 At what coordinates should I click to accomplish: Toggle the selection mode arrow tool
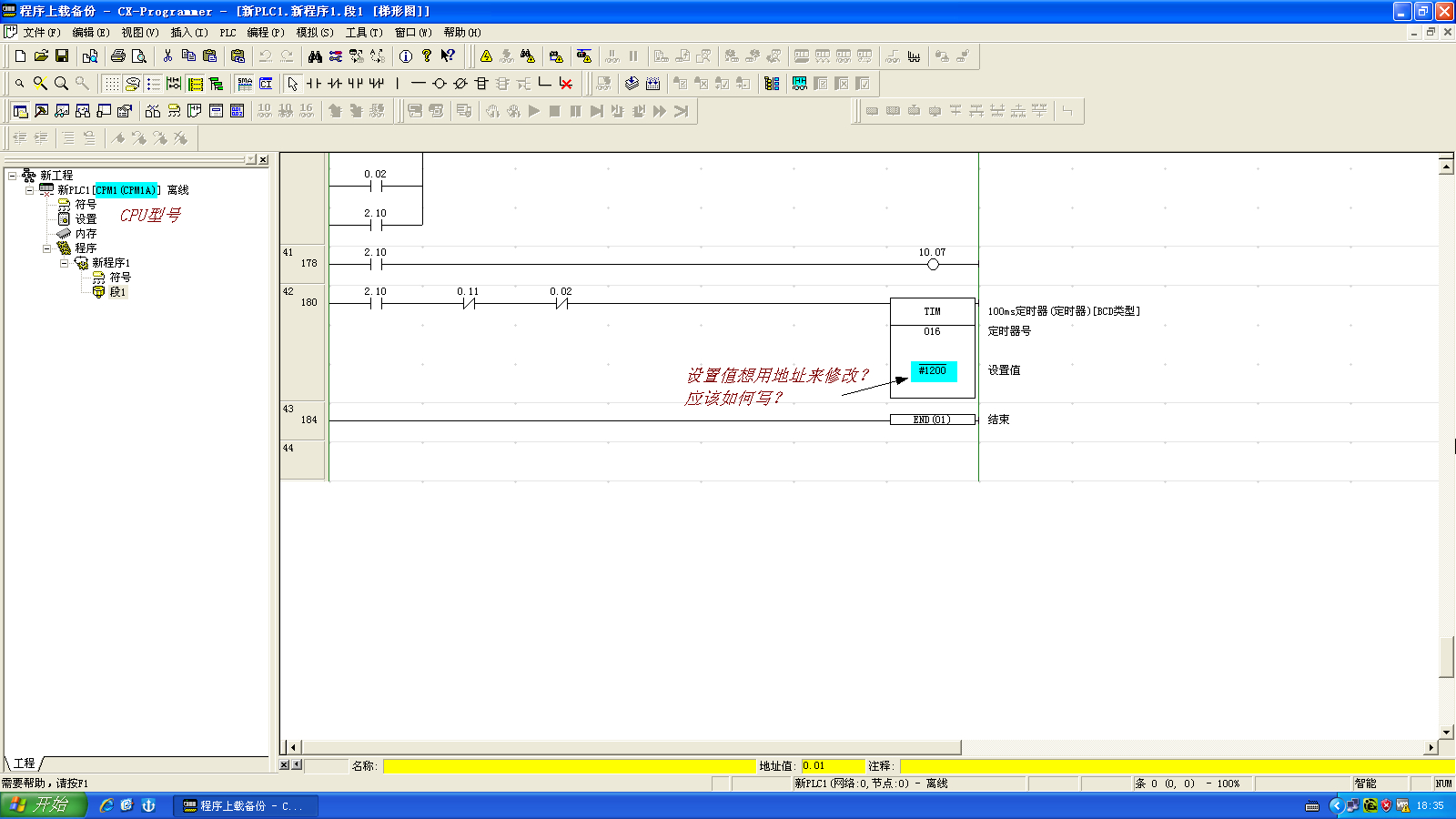click(x=293, y=84)
